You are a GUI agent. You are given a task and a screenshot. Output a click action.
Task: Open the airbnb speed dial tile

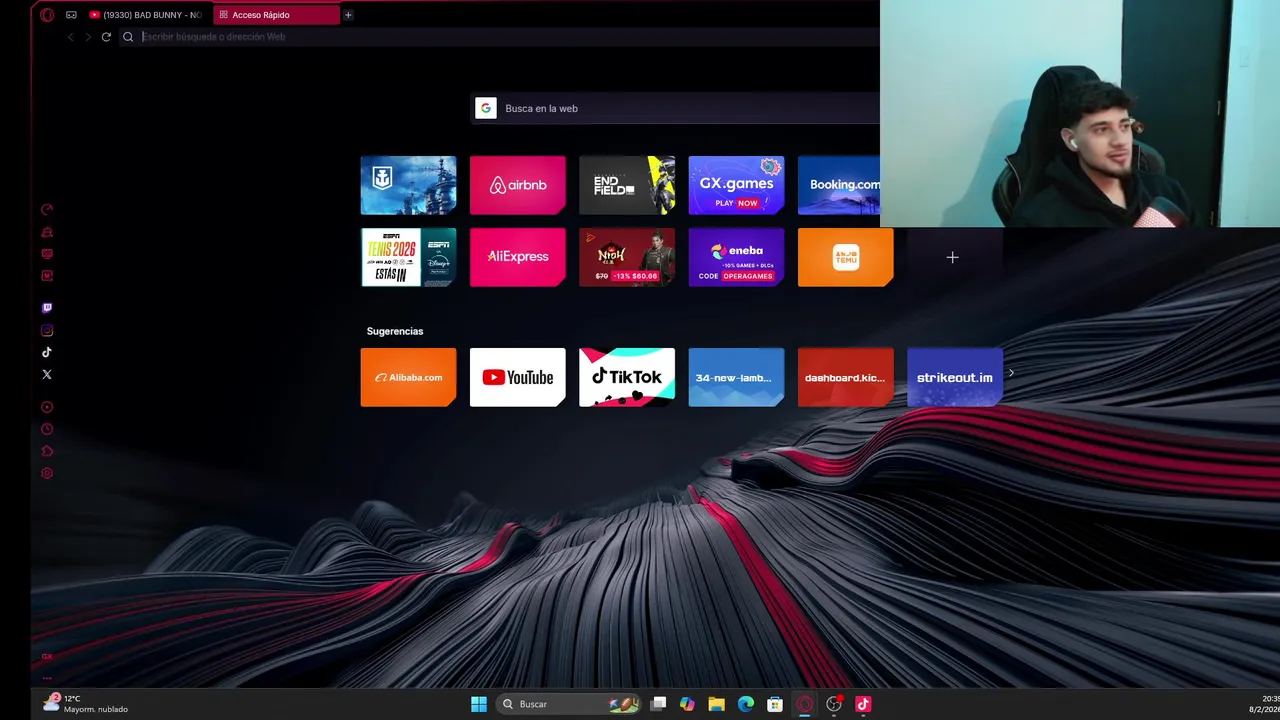point(517,185)
